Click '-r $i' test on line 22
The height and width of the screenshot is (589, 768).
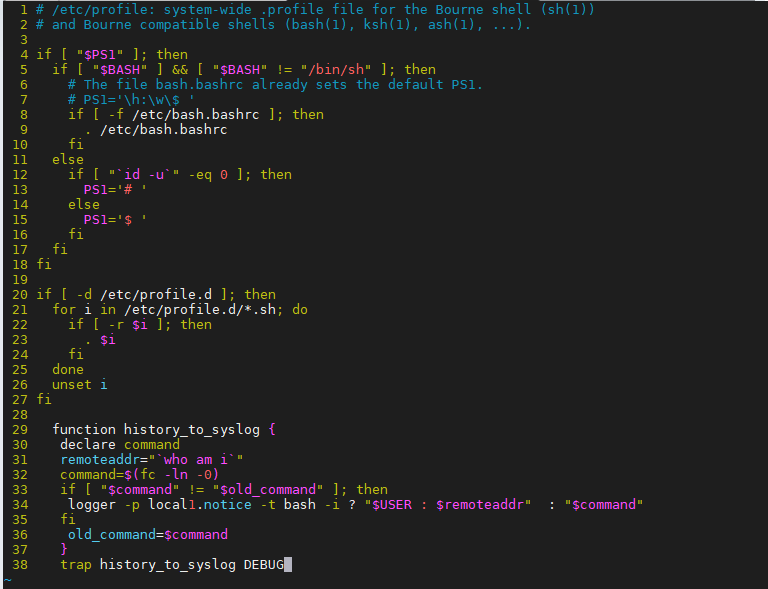coord(127,325)
